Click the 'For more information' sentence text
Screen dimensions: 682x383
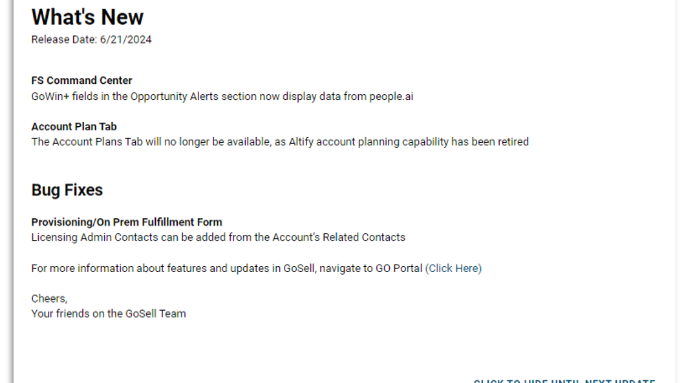coord(227,268)
